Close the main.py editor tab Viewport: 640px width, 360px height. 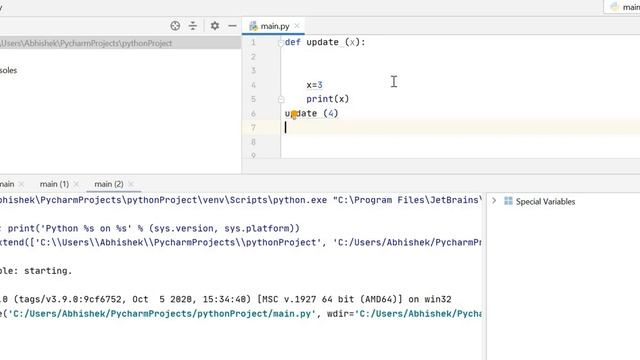tap(297, 26)
